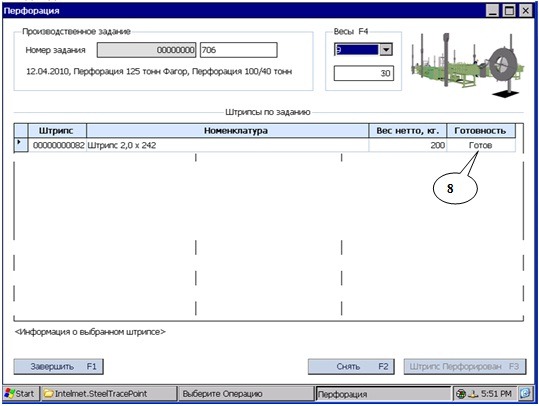Switch to Выберите Операцию taskbar item
Image resolution: width=539 pixels, height=406 pixels.
tap(245, 394)
